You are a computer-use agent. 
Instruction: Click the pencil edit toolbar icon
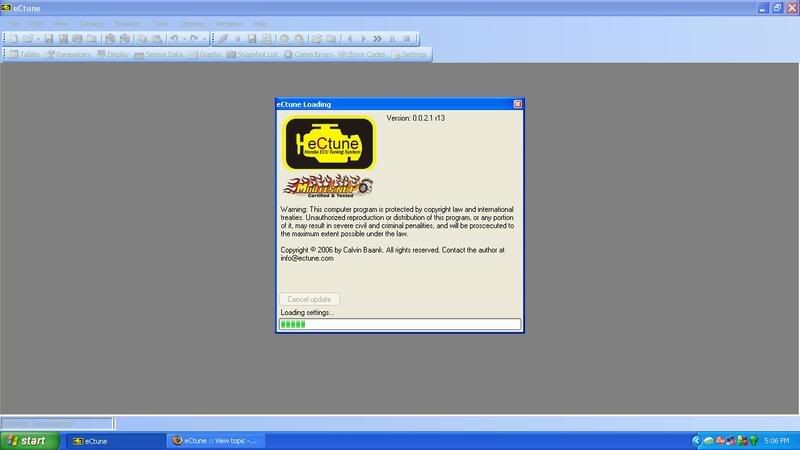[x=223, y=39]
